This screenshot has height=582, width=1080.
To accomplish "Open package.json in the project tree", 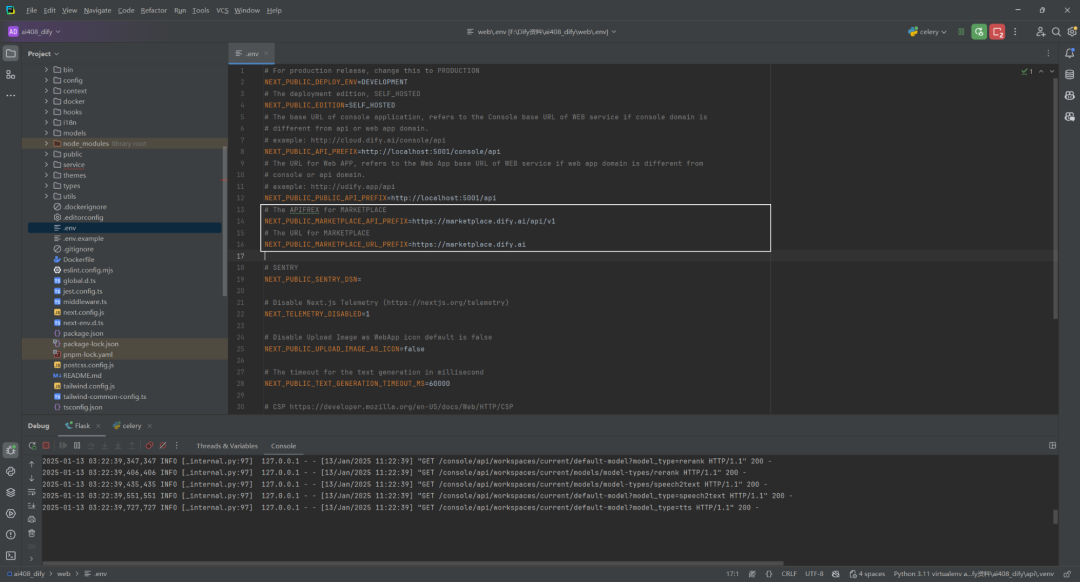I will pos(83,333).
